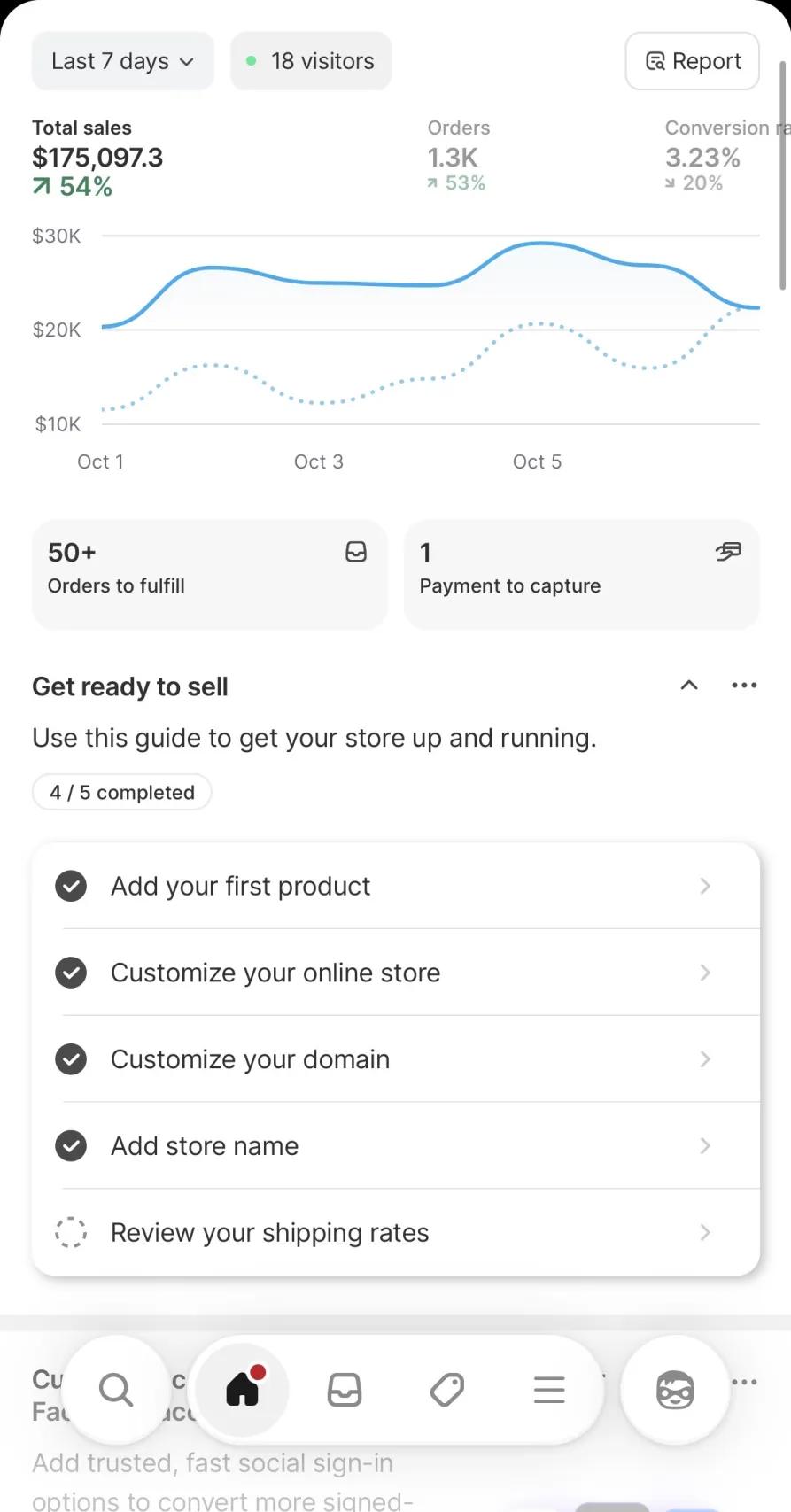
Task: Mark Review your shipping rates complete
Action: pyautogui.click(x=71, y=1232)
